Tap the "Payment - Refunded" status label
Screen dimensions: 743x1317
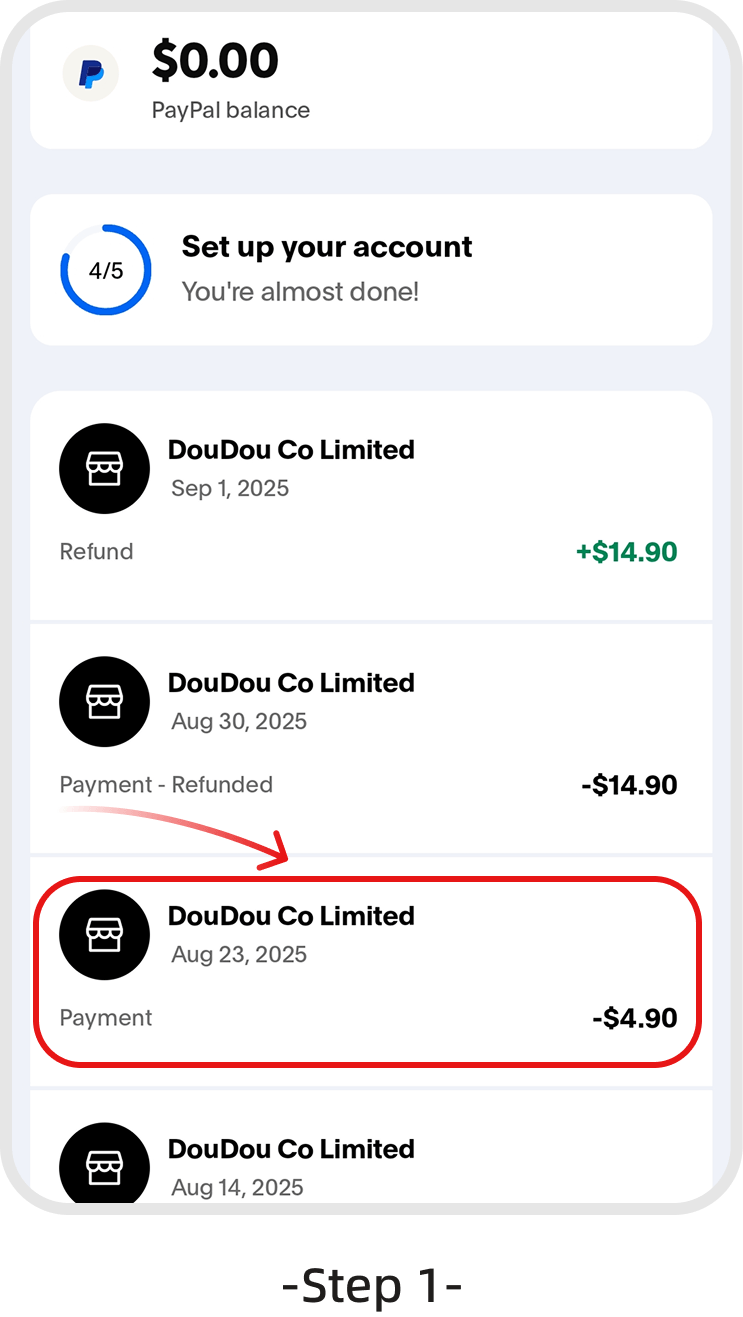point(166,785)
